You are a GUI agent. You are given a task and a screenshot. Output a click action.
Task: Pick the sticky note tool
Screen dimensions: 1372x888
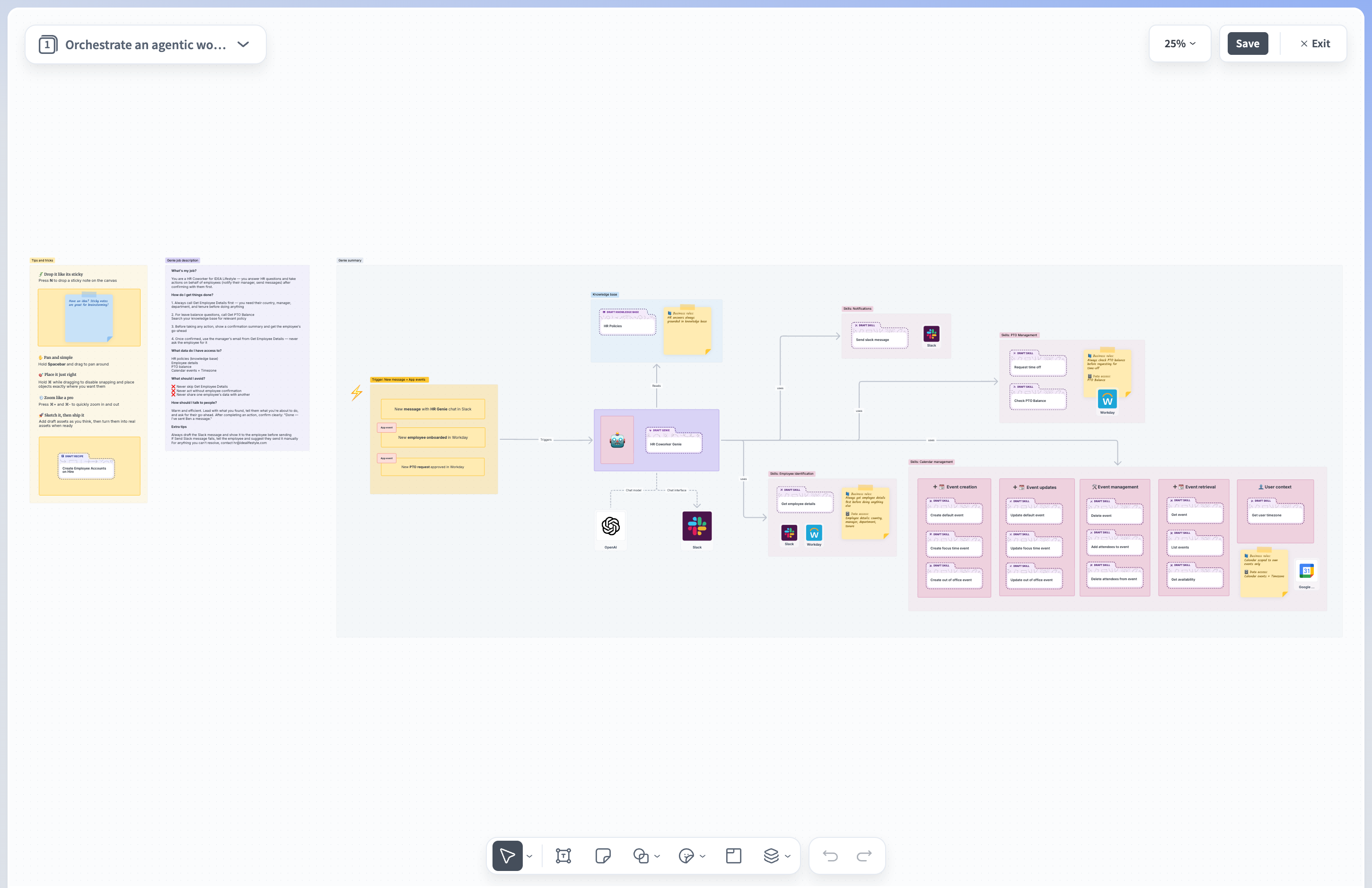(603, 856)
